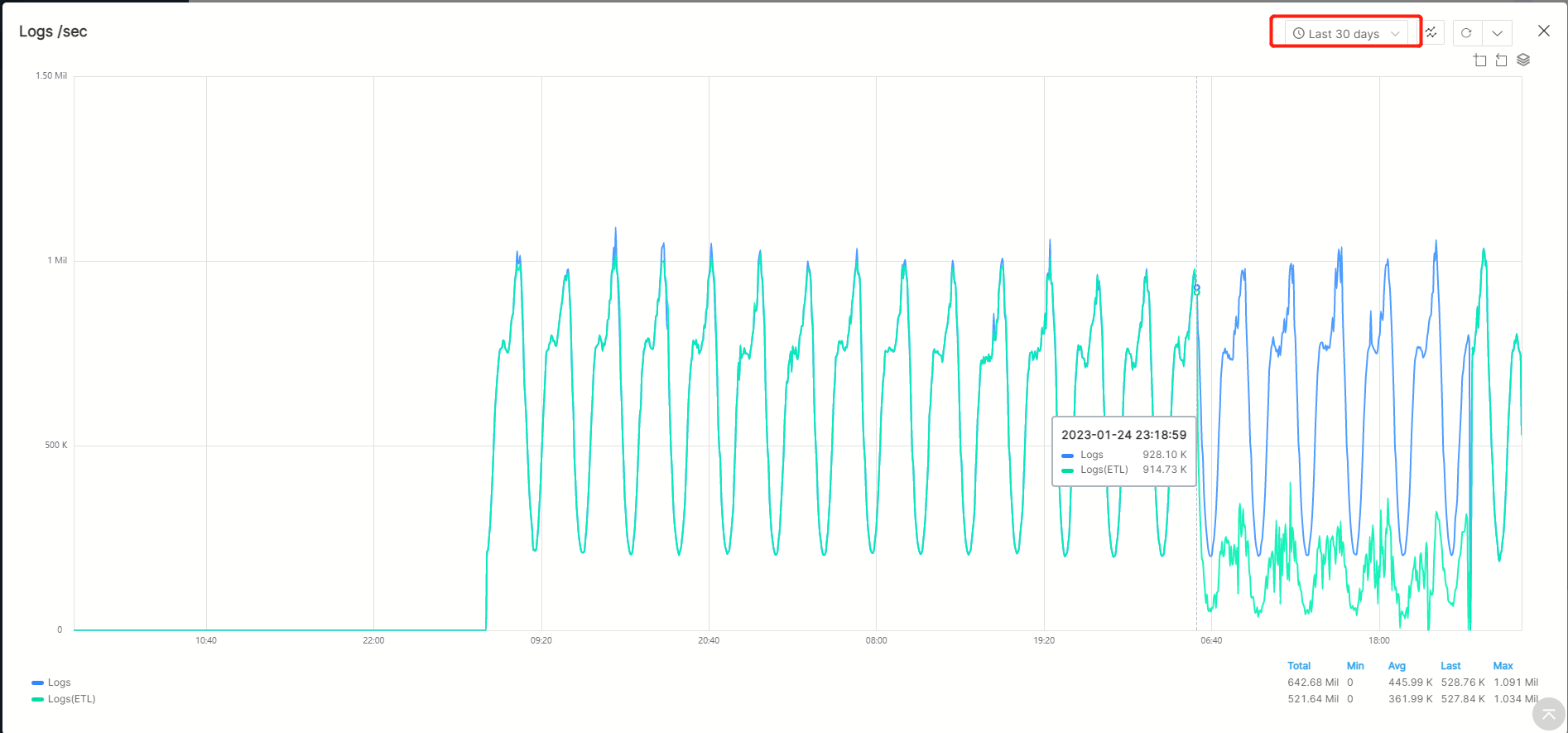1568x733 pixels.
Task: Click the data point at the dashed cursor line
Action: tap(1196, 290)
